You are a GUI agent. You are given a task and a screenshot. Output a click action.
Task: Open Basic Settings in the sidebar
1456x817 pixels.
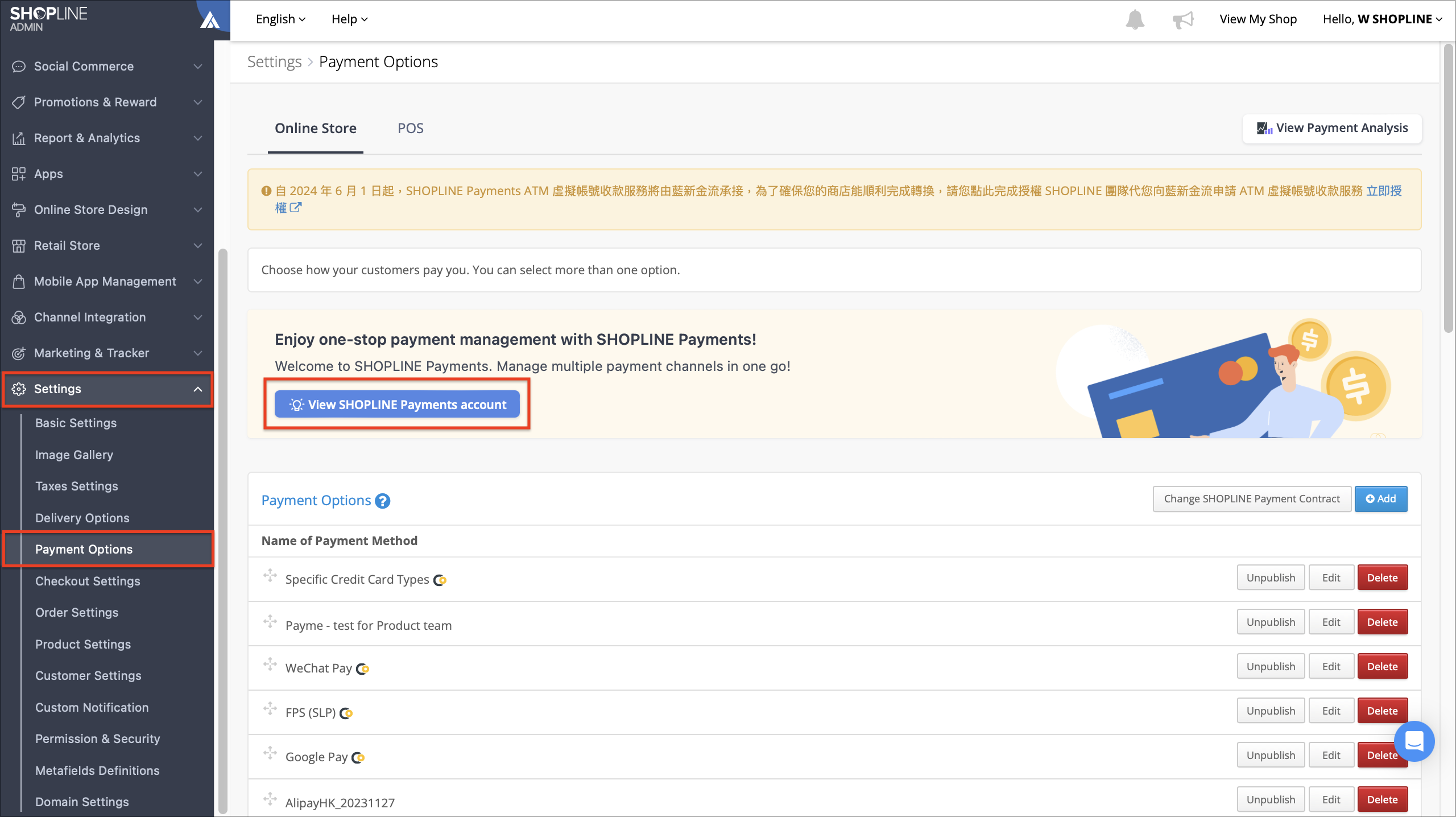point(76,423)
